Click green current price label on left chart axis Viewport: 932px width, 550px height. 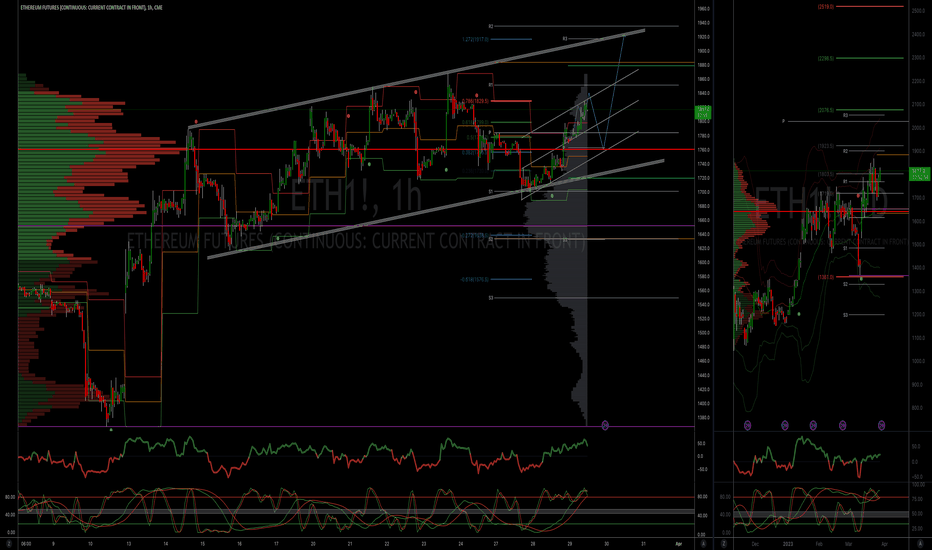pyautogui.click(x=703, y=112)
